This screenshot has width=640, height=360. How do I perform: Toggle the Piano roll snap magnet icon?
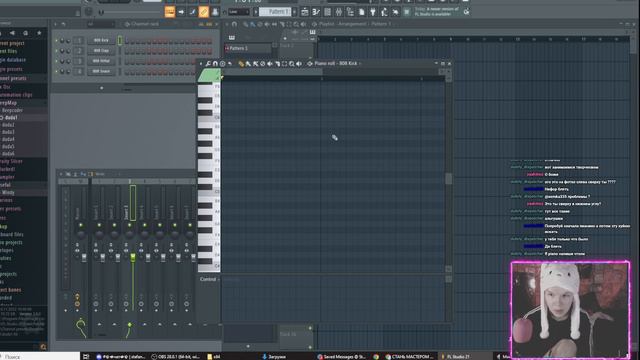(215, 64)
